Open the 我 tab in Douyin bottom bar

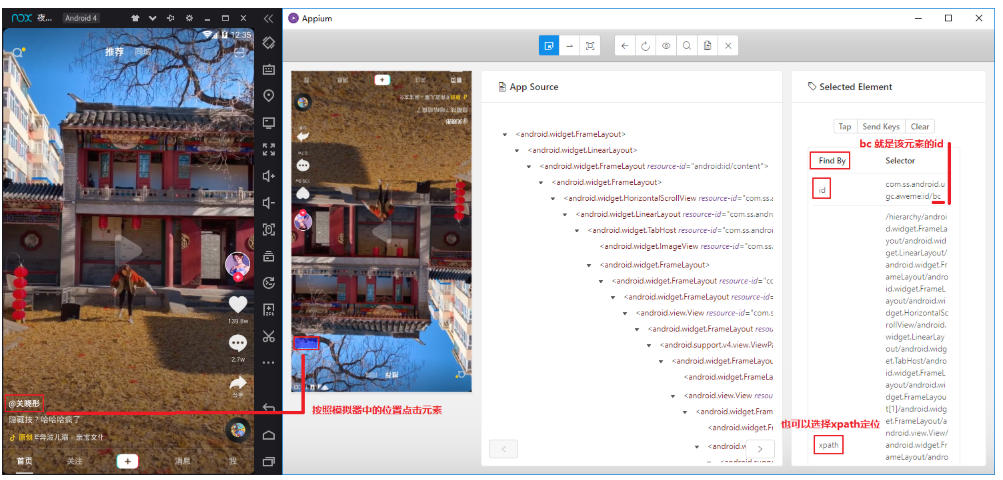click(x=233, y=461)
